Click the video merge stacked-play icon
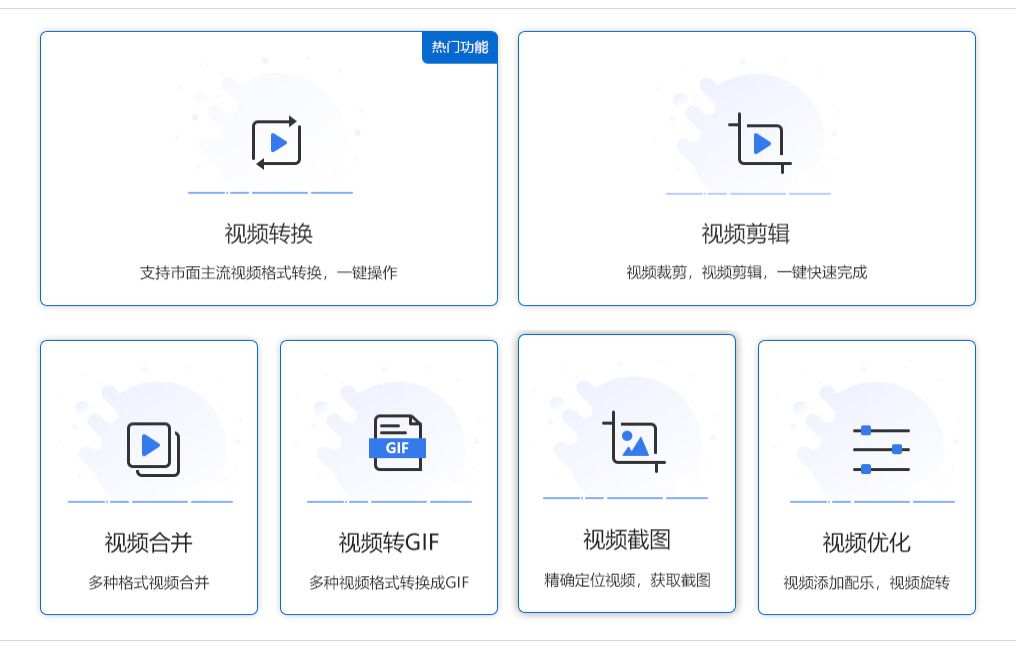Viewport: 1016px width, 649px height. tap(154, 449)
